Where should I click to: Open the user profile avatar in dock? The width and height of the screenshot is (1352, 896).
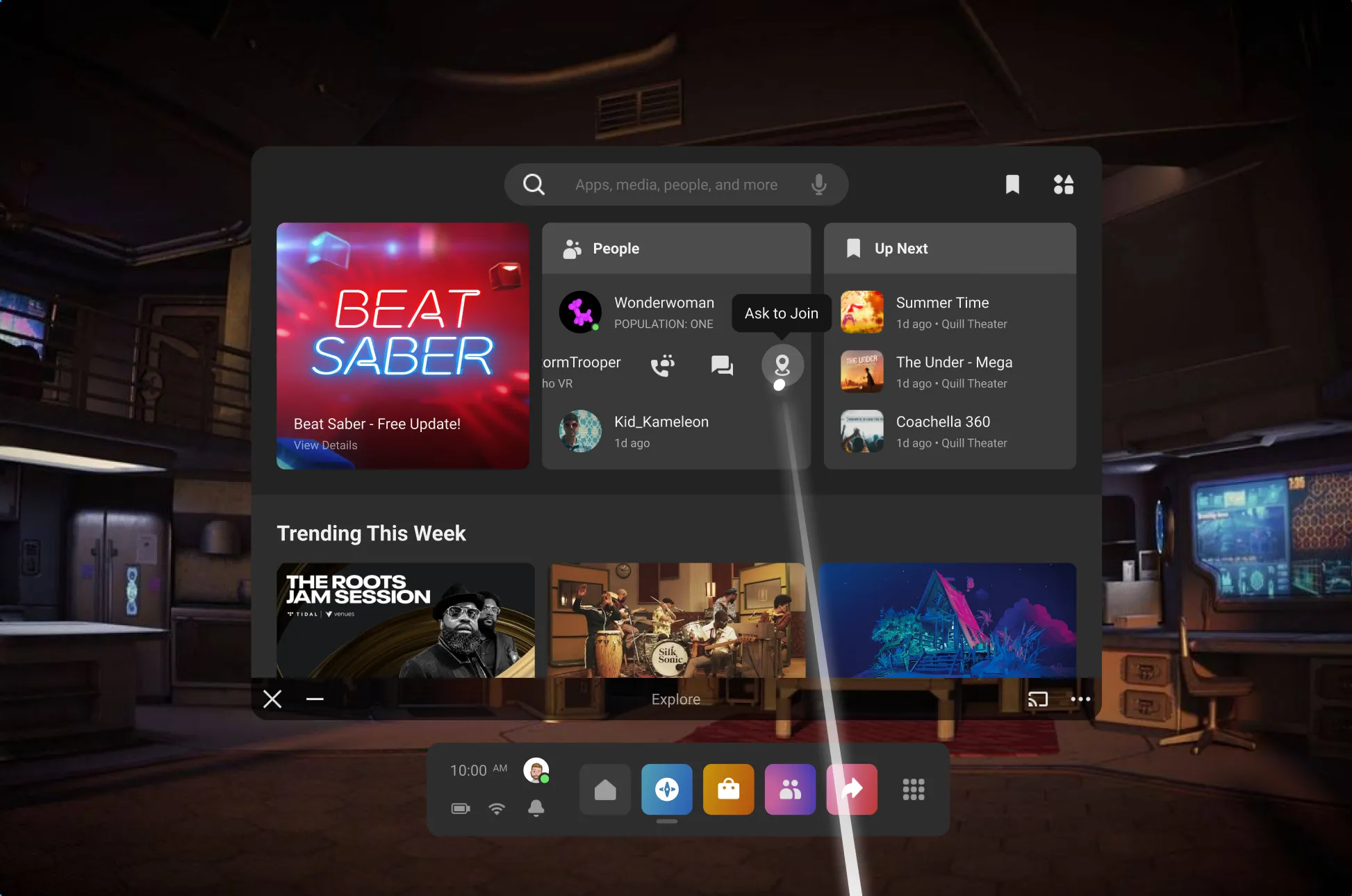pos(536,770)
